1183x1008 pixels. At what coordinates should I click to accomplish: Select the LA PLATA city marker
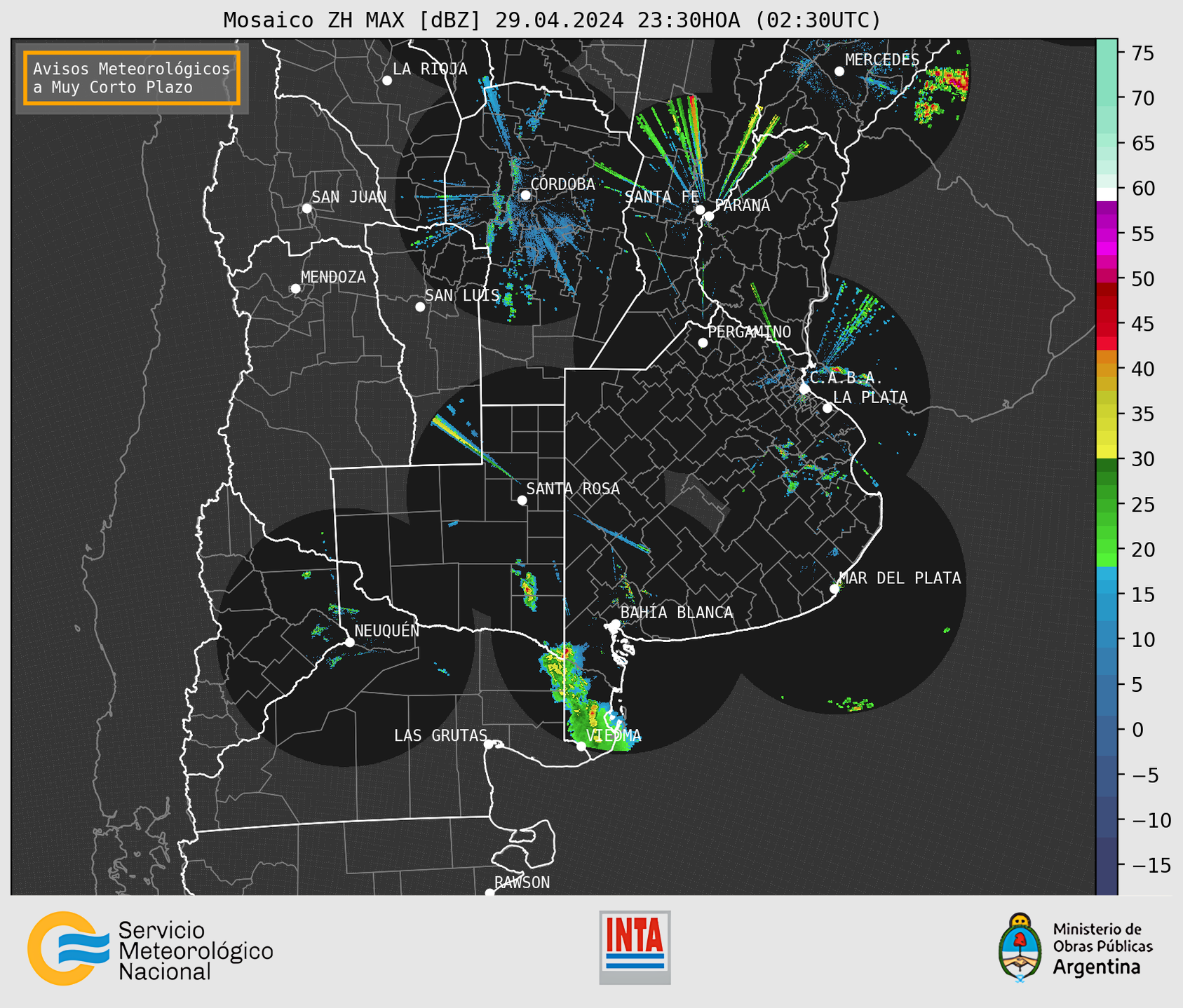[827, 408]
